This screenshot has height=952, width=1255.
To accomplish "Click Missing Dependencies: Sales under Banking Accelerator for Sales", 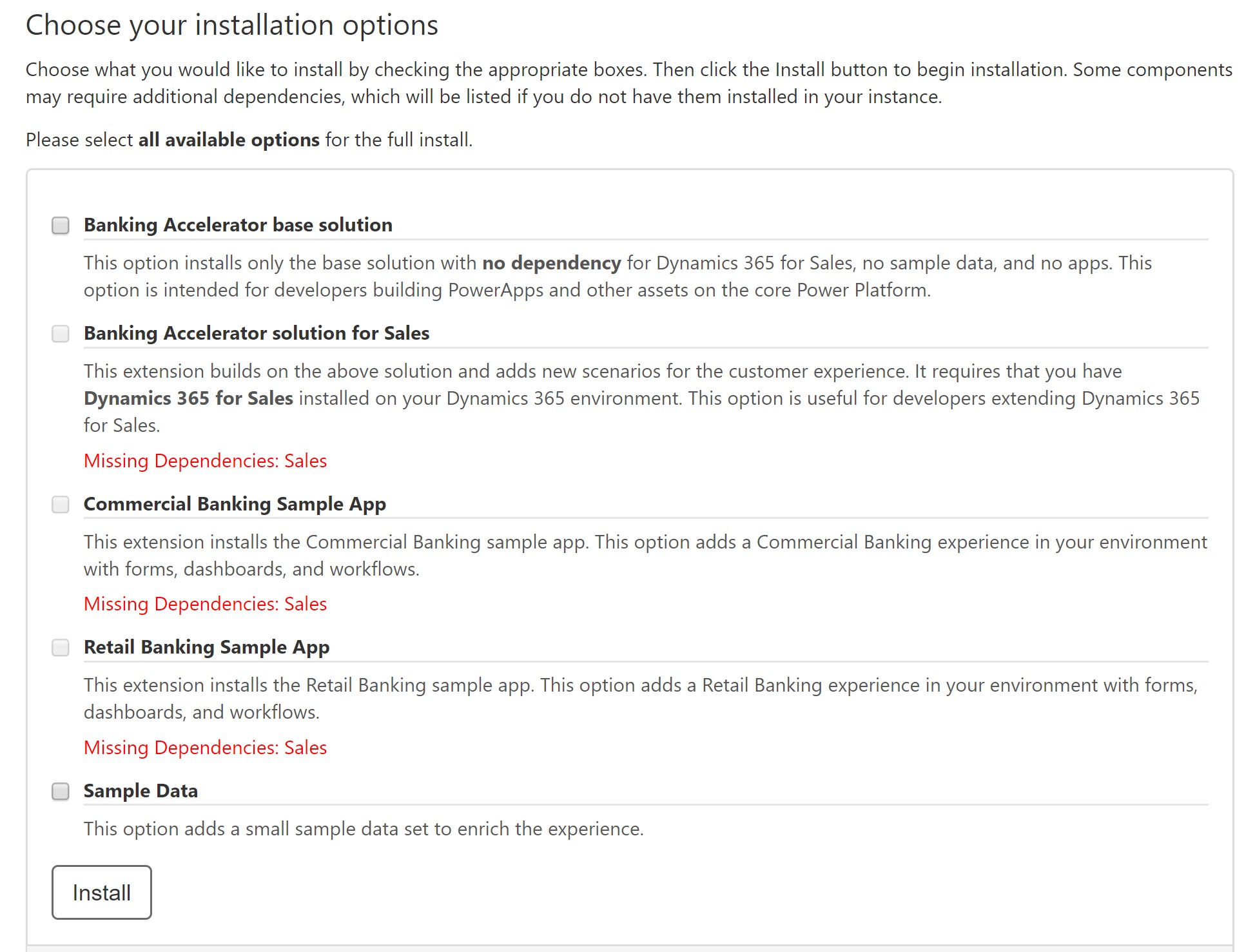I will point(204,461).
